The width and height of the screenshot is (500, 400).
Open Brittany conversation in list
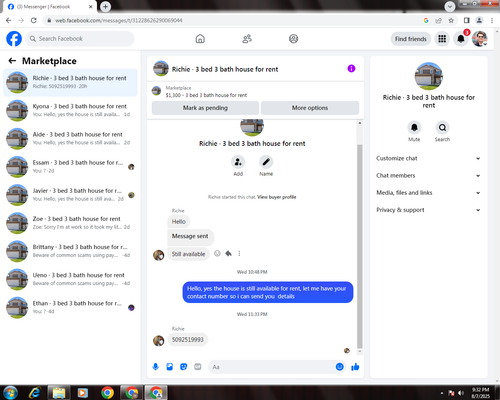[x=70, y=251]
